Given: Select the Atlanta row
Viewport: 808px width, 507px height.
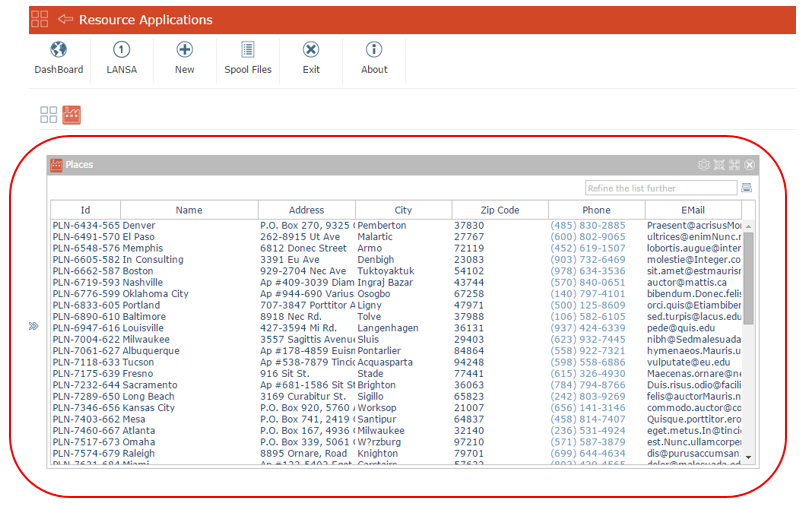Looking at the screenshot, I should point(397,430).
